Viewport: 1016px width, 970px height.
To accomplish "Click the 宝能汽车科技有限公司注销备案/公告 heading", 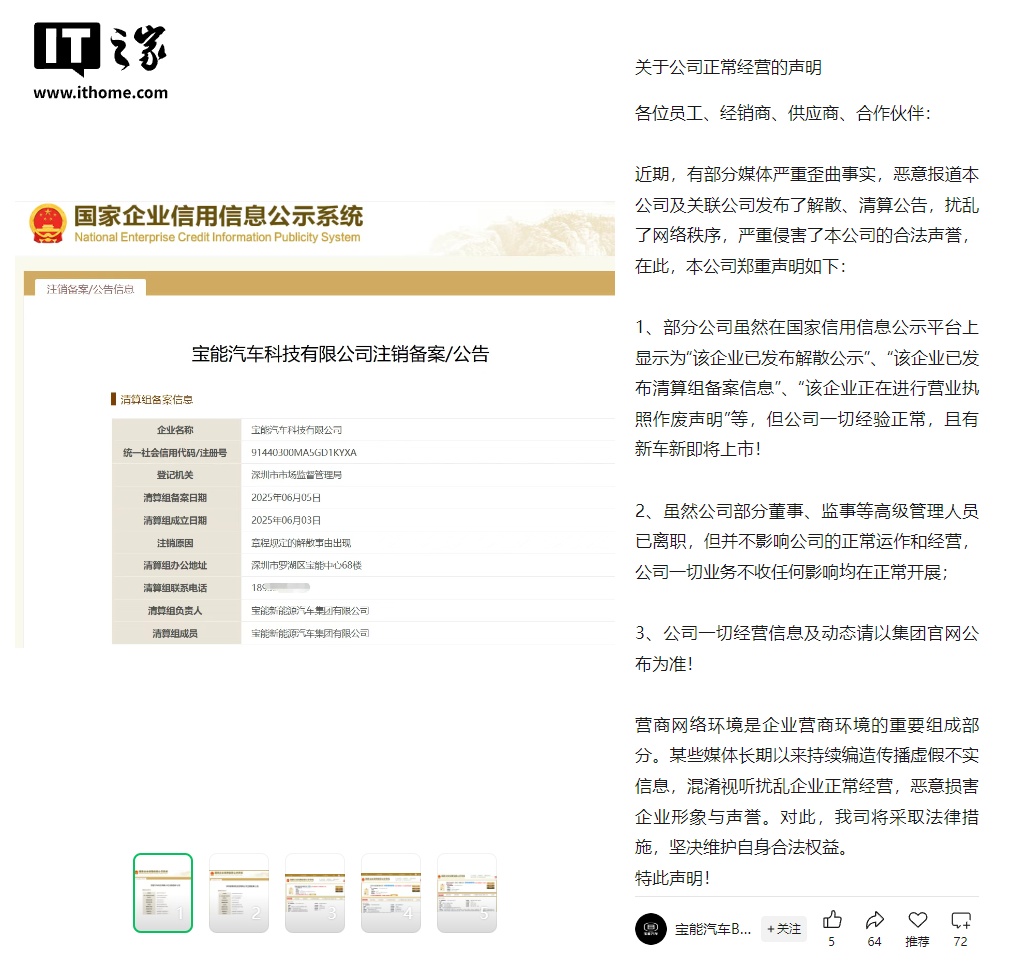I will pos(340,354).
